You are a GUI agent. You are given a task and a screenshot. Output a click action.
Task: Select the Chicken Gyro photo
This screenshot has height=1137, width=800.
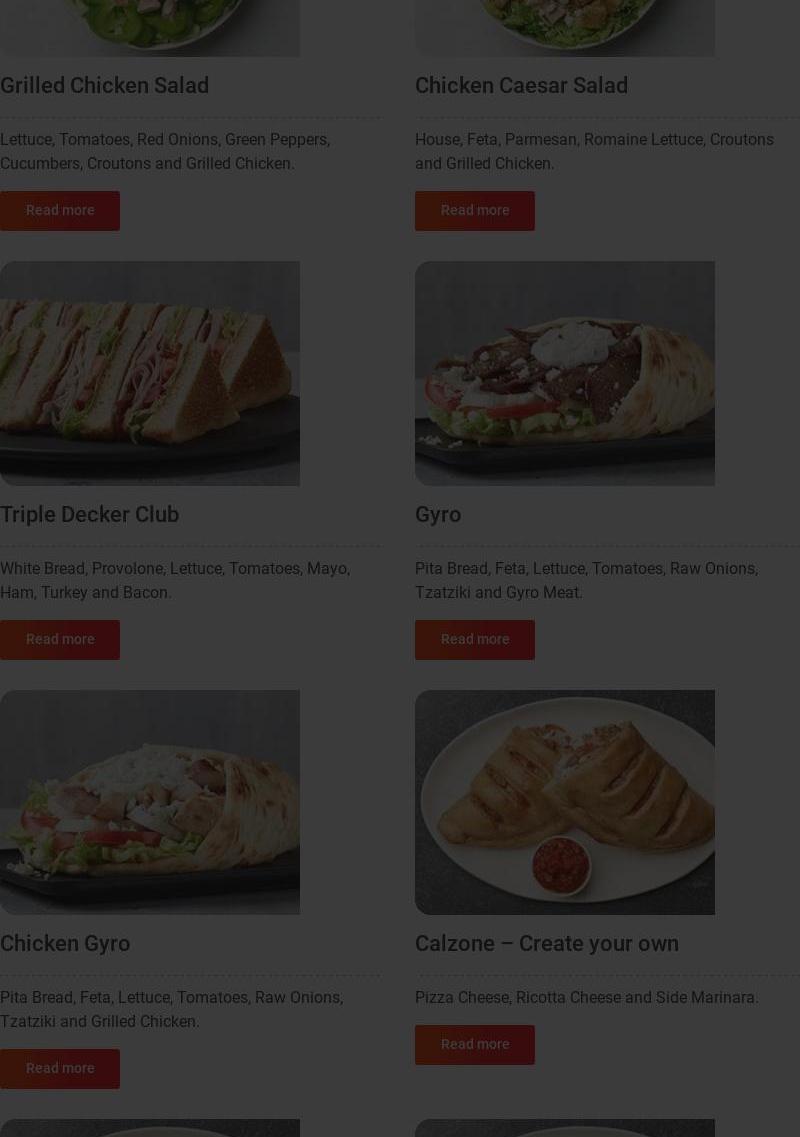coord(149,802)
